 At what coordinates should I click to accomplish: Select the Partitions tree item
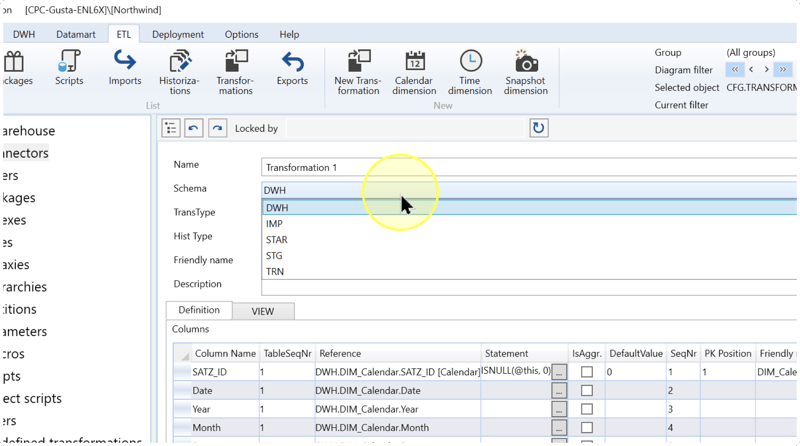point(19,309)
